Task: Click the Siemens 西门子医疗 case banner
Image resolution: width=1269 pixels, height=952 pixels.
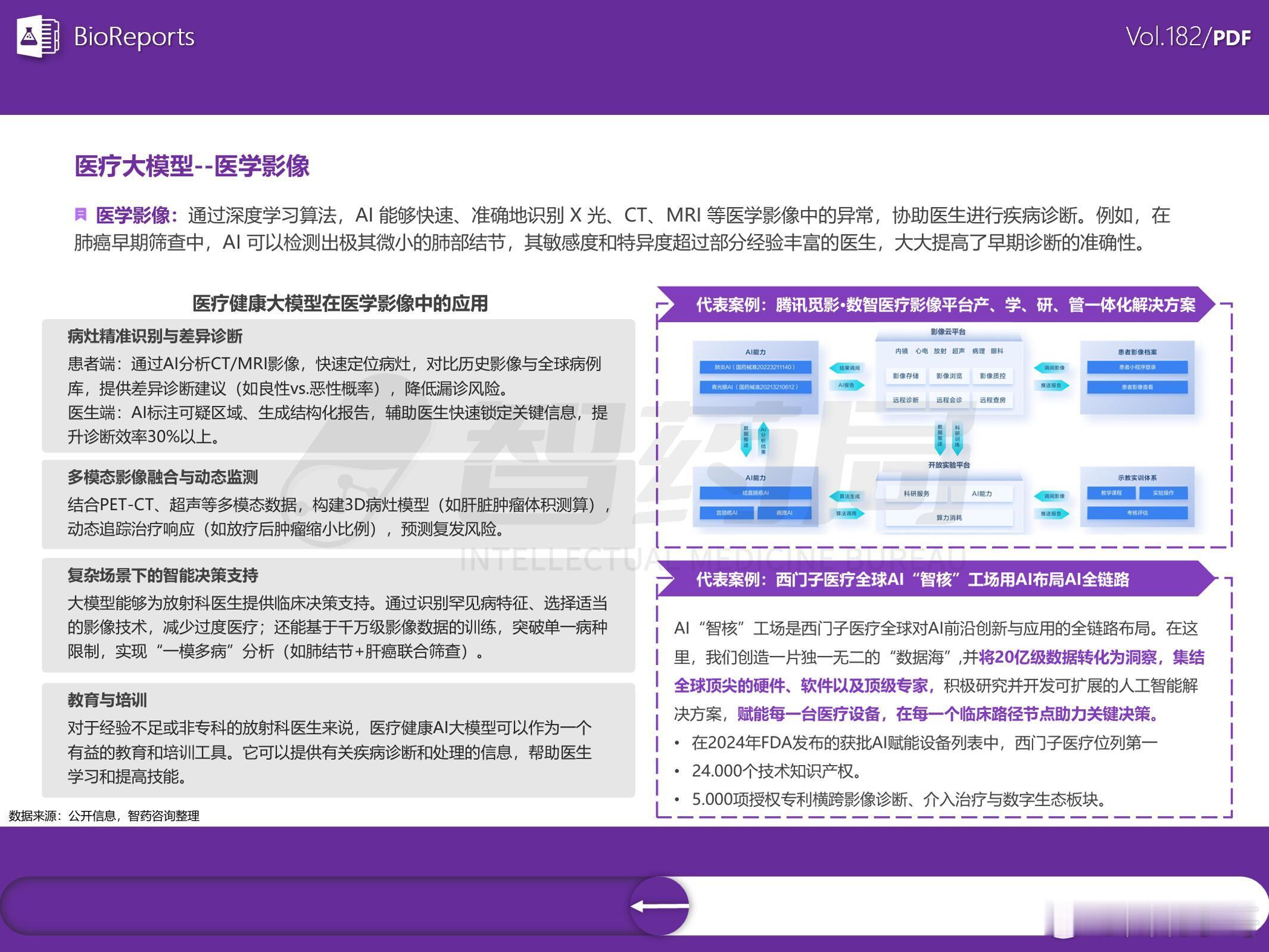Action: pyautogui.click(x=937, y=579)
